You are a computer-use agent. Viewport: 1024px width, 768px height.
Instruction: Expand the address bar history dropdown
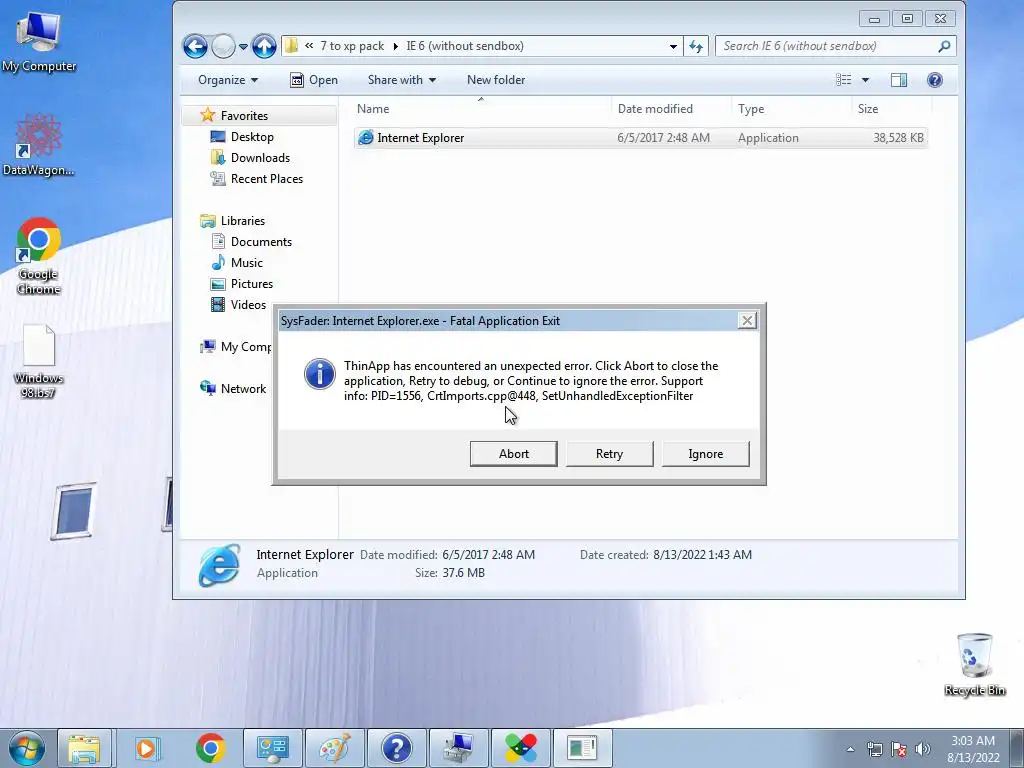673,46
